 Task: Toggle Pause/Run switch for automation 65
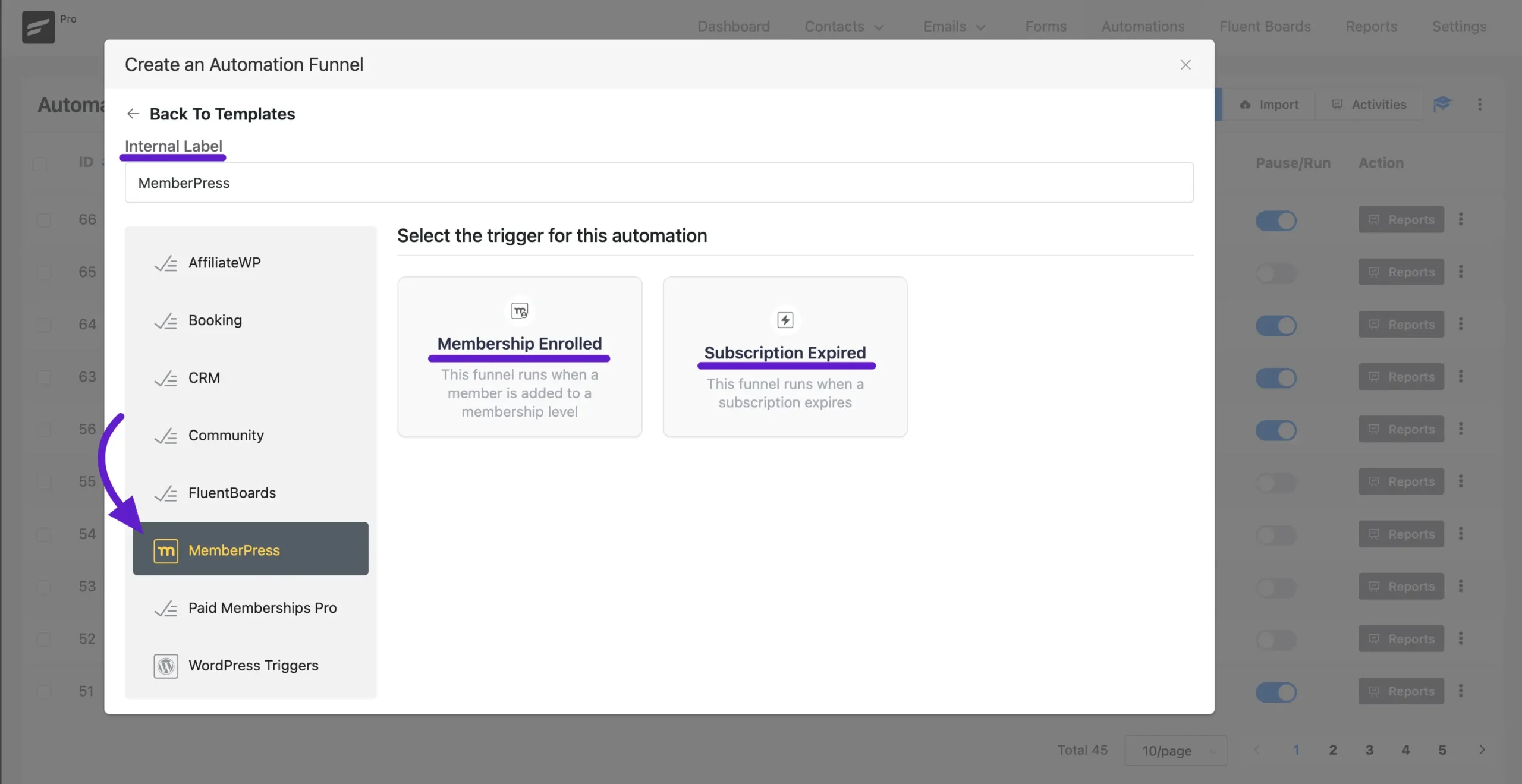[1276, 273]
